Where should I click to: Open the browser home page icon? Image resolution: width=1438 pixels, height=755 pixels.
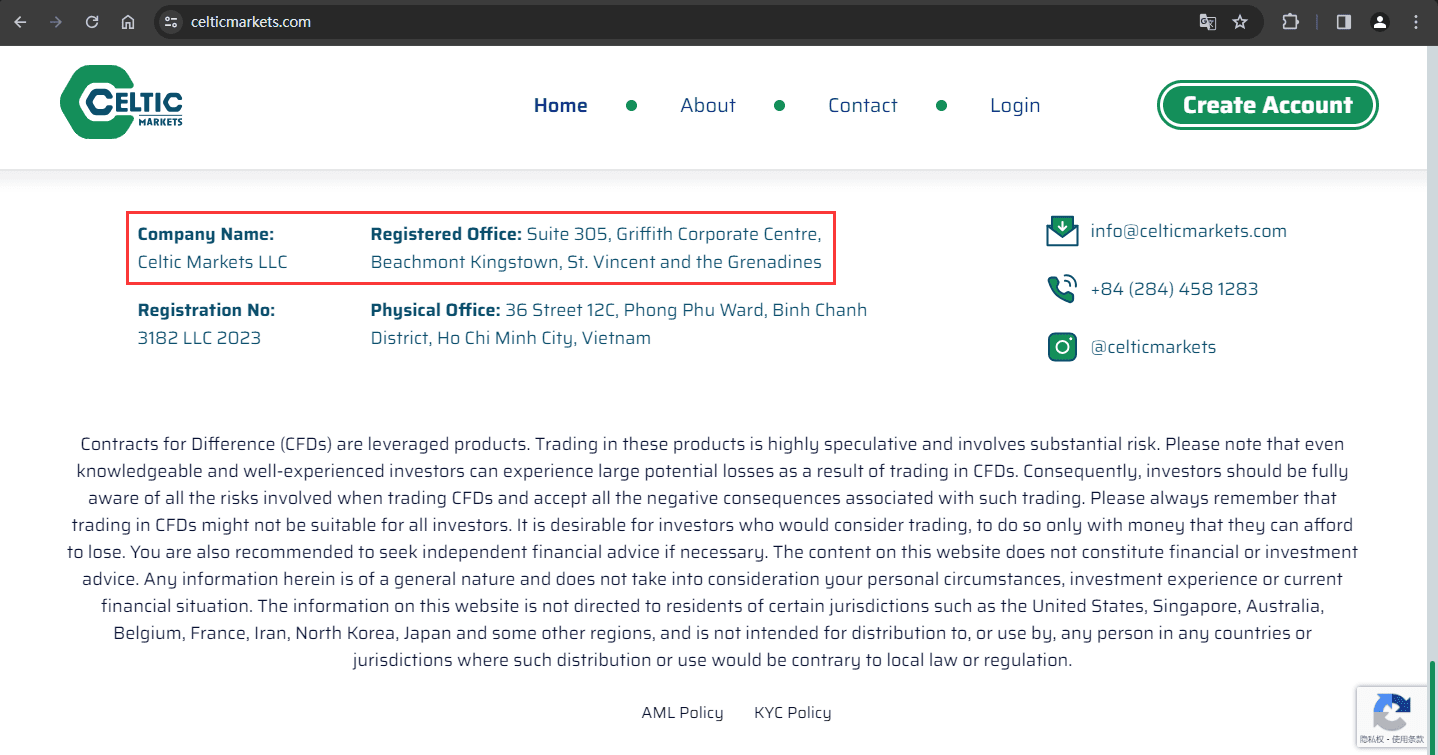coord(128,22)
